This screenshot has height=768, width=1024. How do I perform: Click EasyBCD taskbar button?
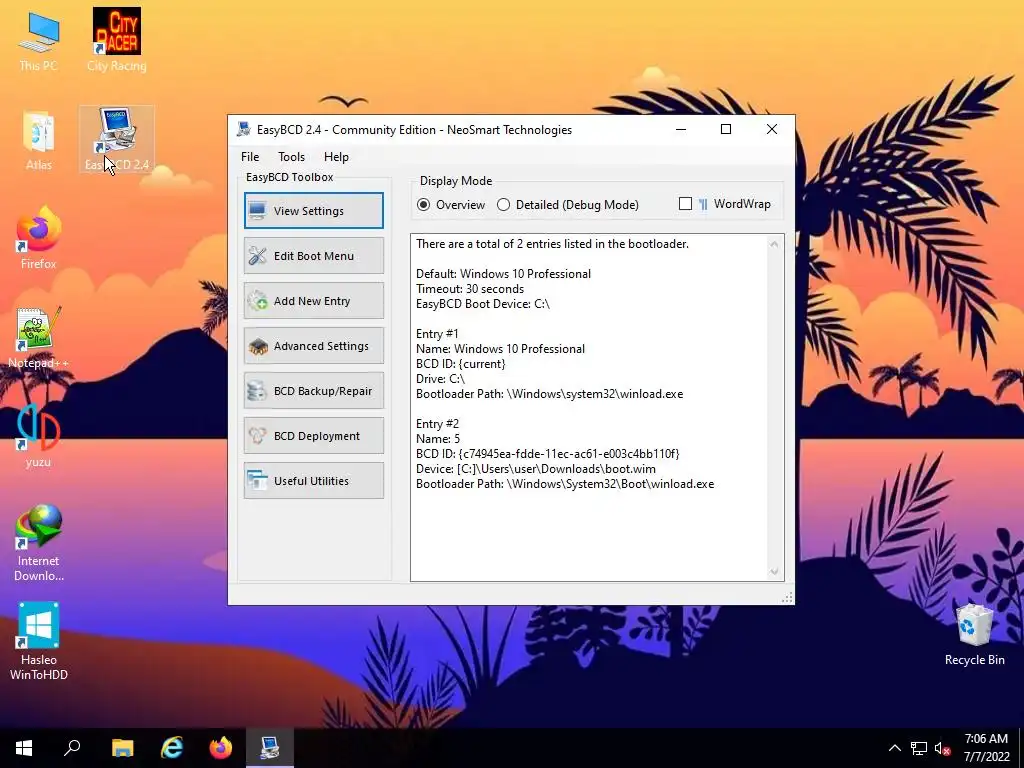270,748
